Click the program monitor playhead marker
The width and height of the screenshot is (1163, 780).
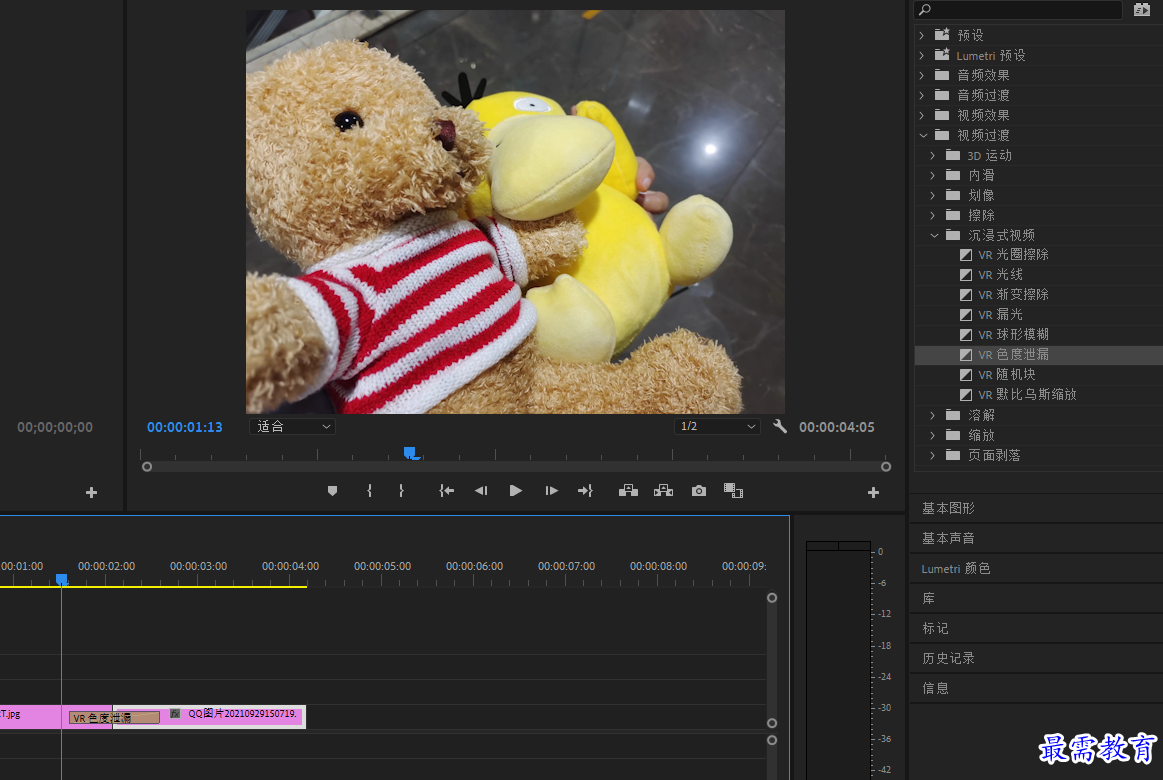[x=409, y=452]
